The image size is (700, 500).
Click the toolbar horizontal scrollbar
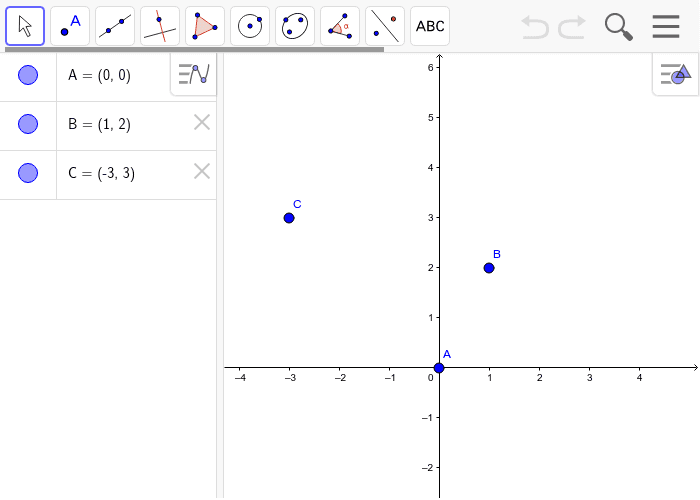click(194, 50)
